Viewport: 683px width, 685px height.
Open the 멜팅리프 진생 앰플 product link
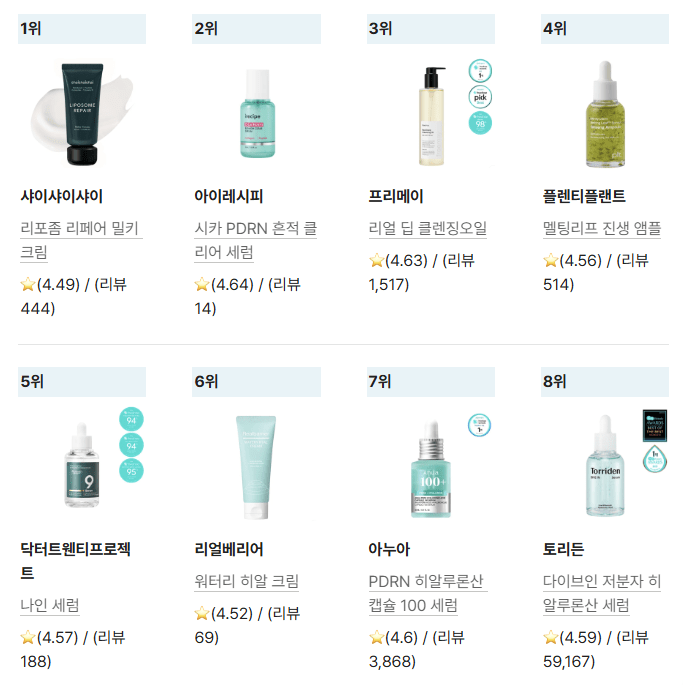601,228
